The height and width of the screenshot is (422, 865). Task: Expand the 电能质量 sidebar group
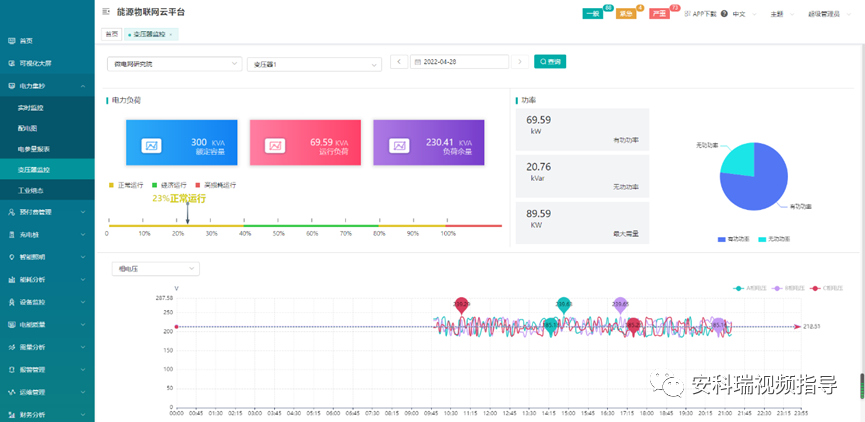(x=47, y=325)
